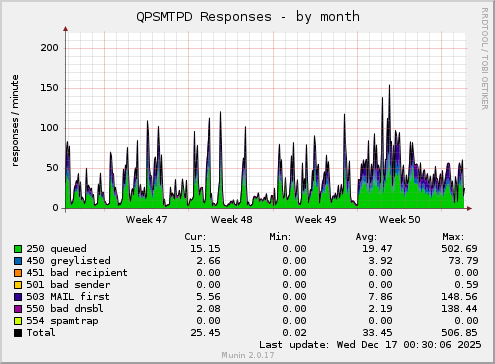This screenshot has height=364, width=495.
Task: Click the MAIL first average value 7.86
Action: pos(380,297)
